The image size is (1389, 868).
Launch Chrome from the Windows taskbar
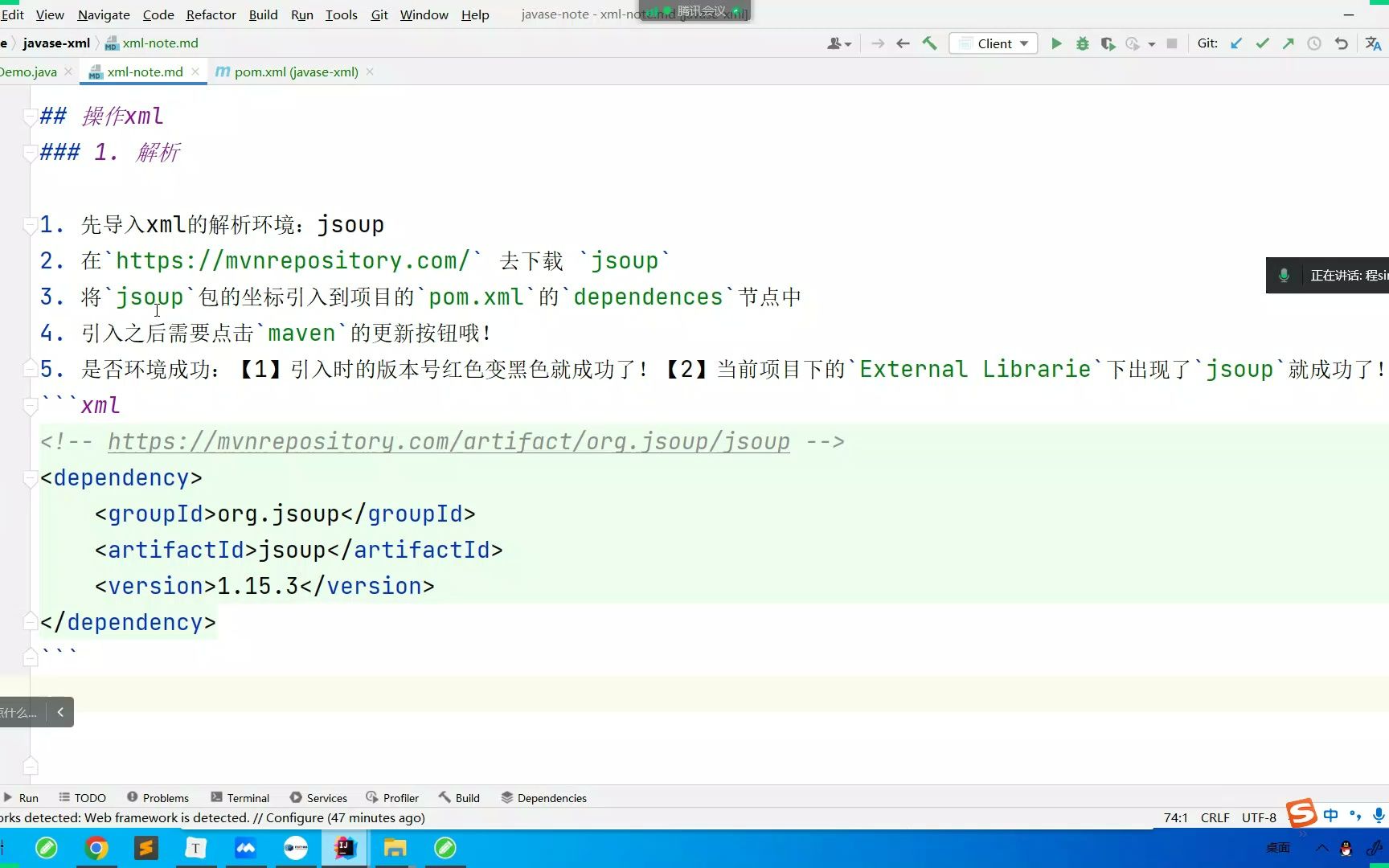96,847
